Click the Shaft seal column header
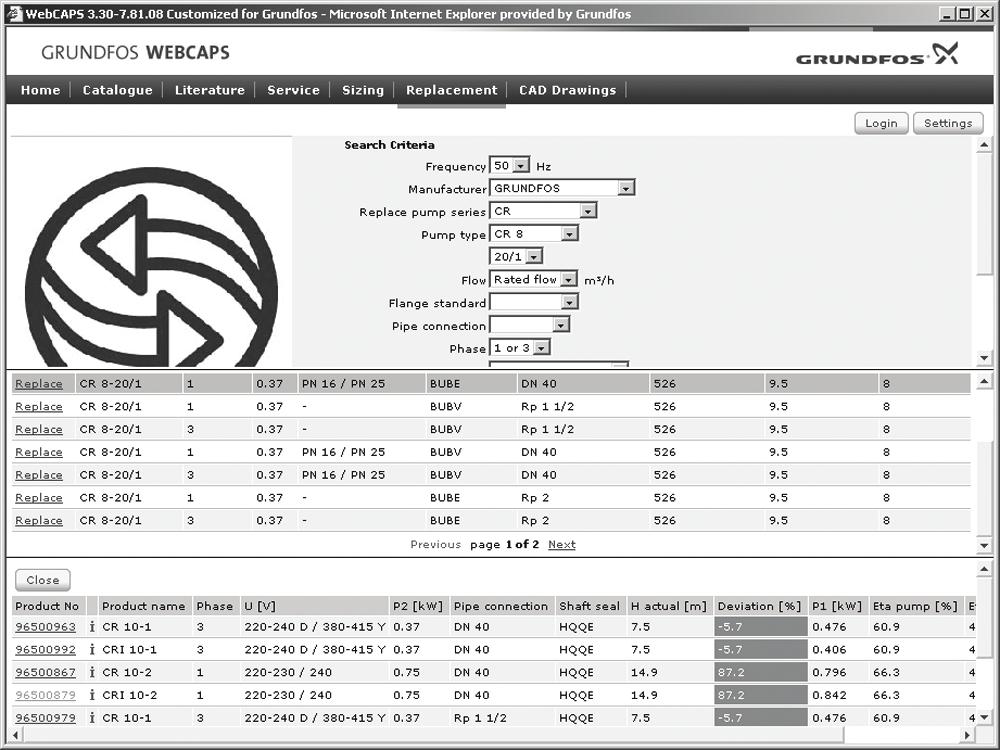 coord(589,606)
